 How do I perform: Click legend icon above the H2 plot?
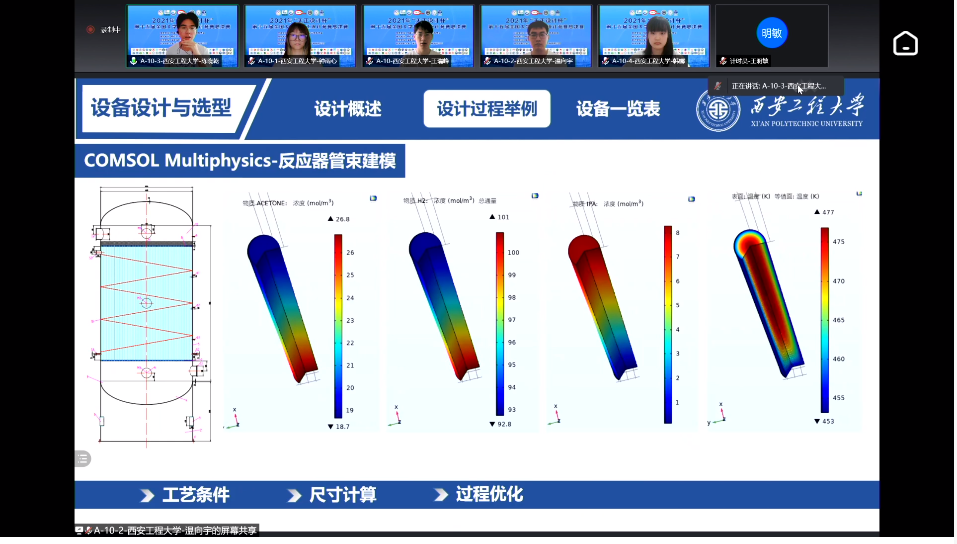tap(535, 196)
